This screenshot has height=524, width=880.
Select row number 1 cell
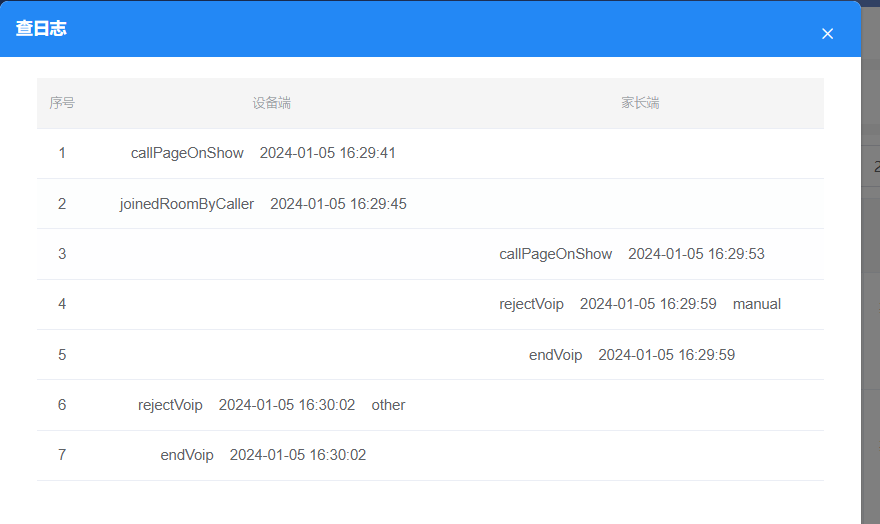point(62,153)
